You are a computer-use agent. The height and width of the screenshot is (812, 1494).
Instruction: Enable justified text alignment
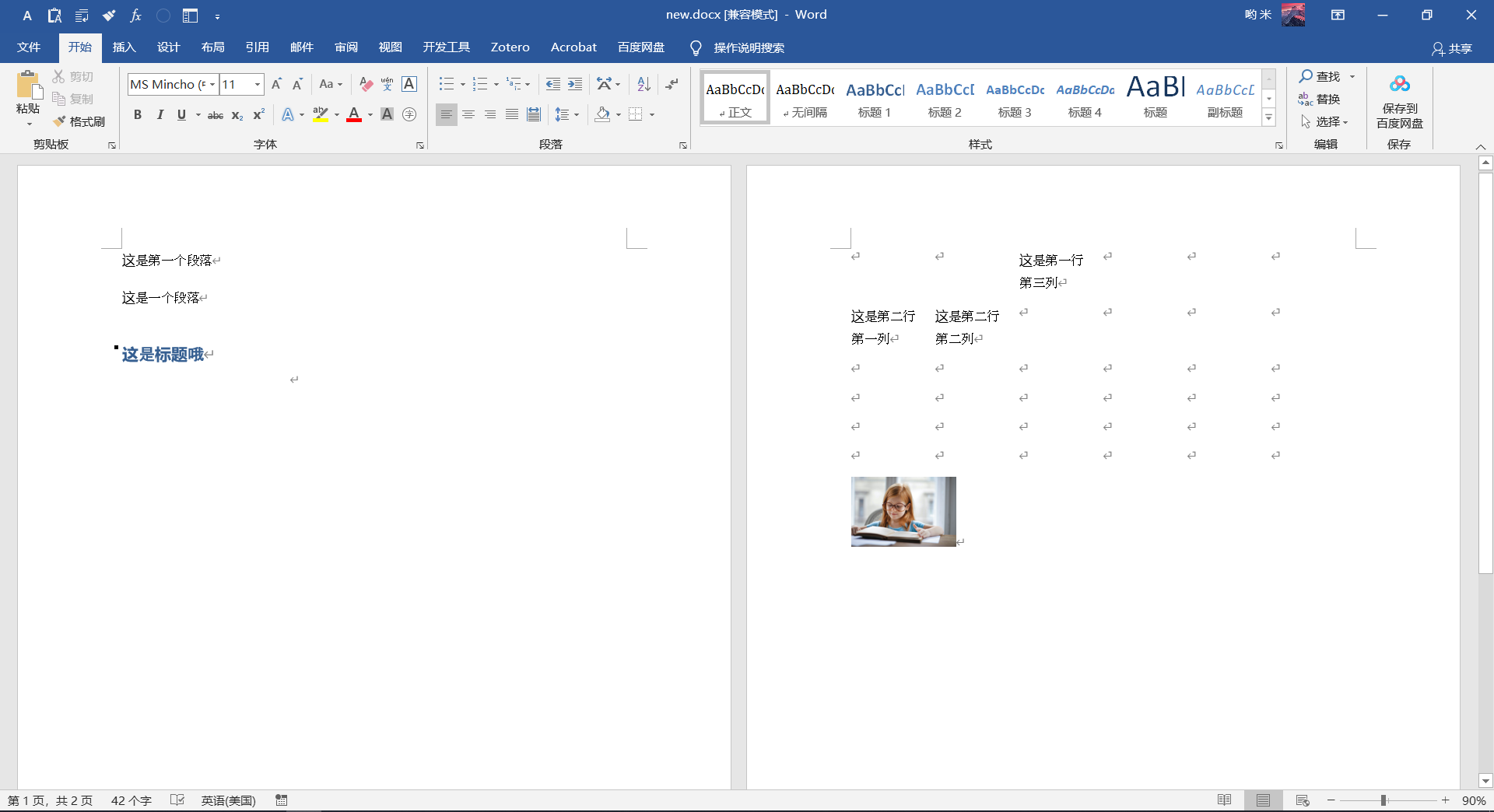click(511, 114)
